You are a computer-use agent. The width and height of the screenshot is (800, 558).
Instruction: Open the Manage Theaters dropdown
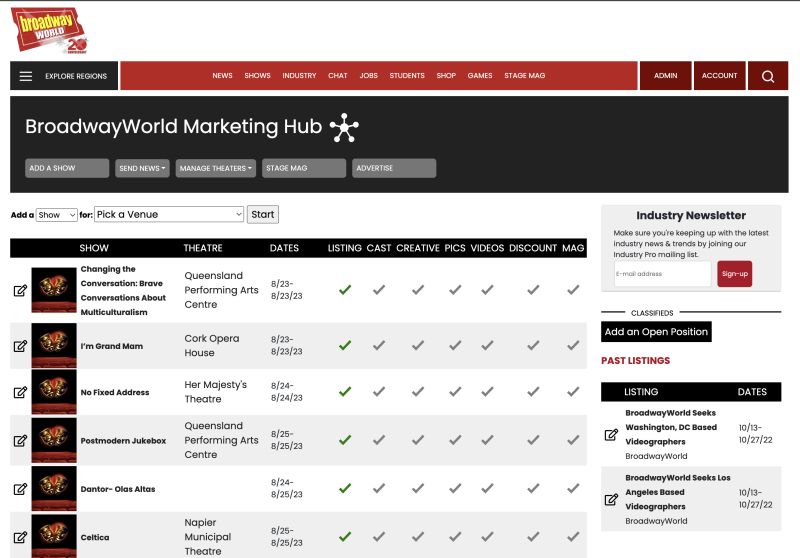coord(215,168)
